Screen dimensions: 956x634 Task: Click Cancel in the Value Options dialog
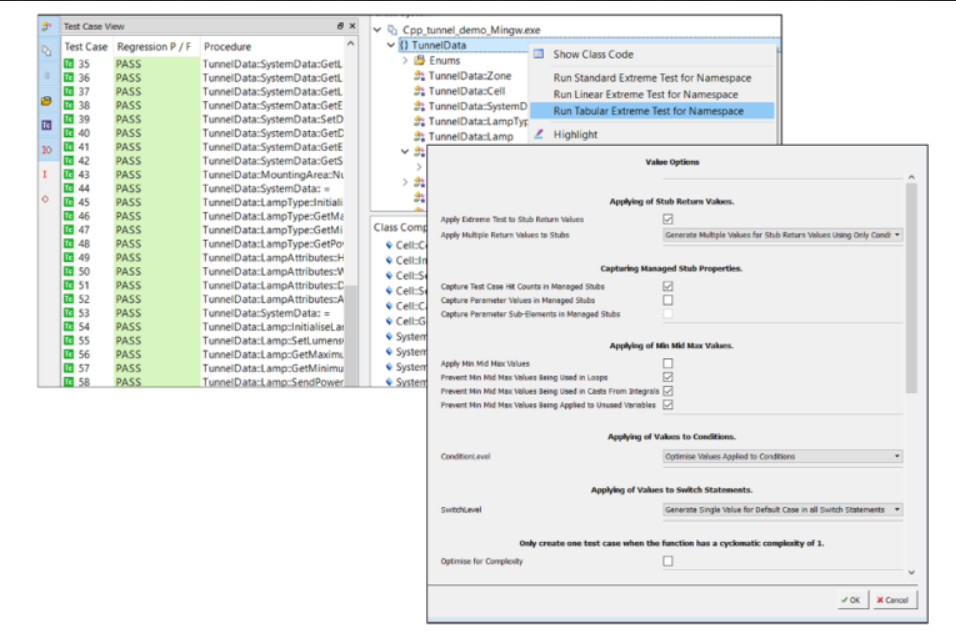(893, 600)
